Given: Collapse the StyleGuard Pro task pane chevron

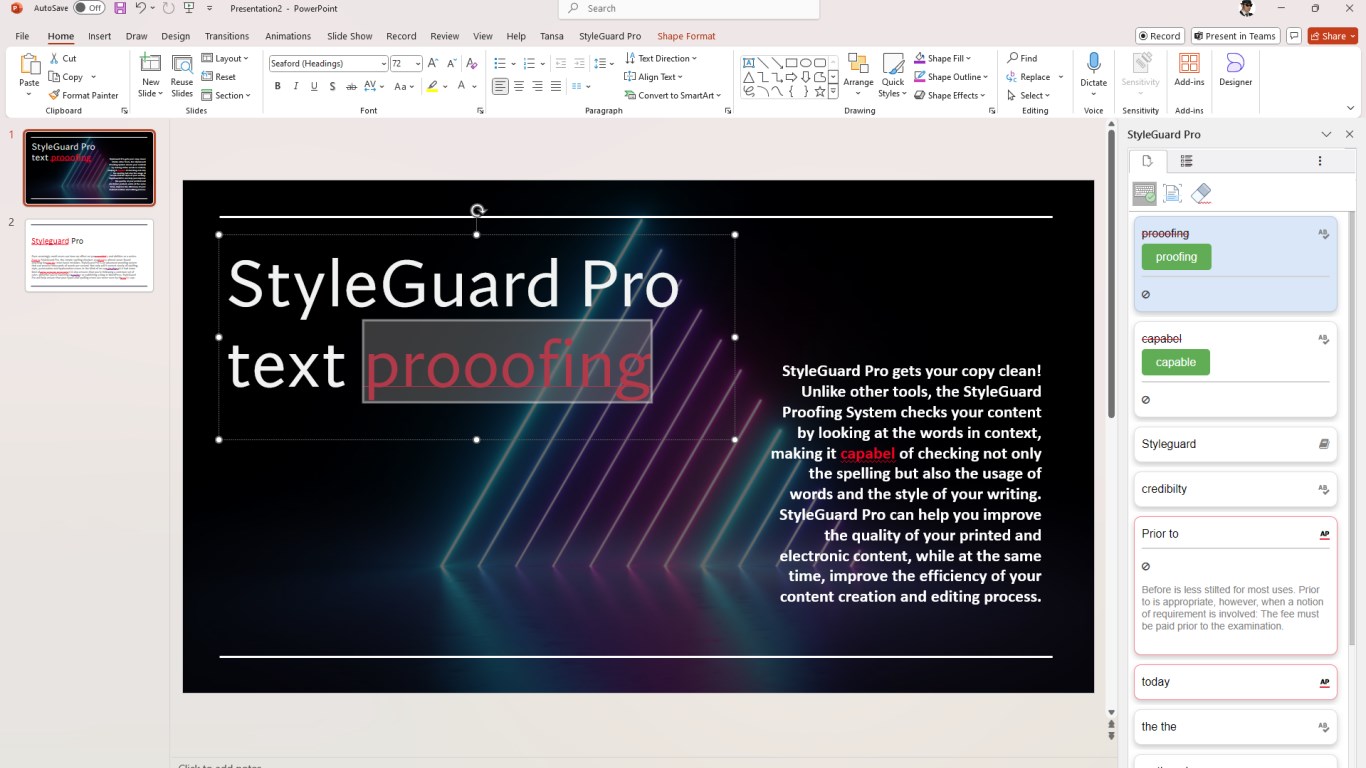Looking at the screenshot, I should point(1326,134).
